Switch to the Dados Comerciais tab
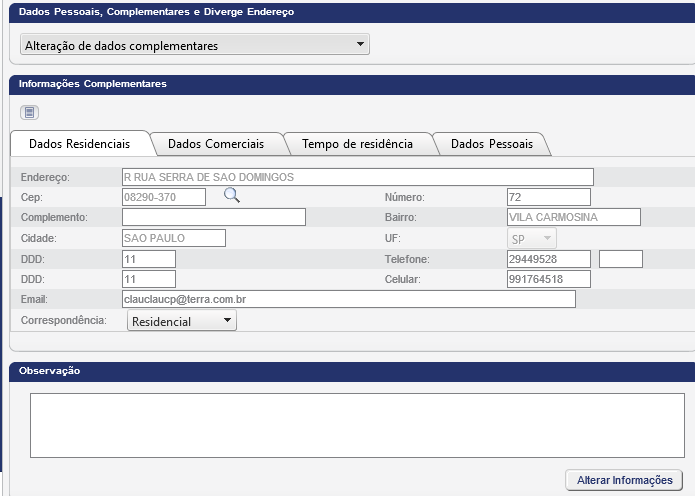 click(x=216, y=144)
